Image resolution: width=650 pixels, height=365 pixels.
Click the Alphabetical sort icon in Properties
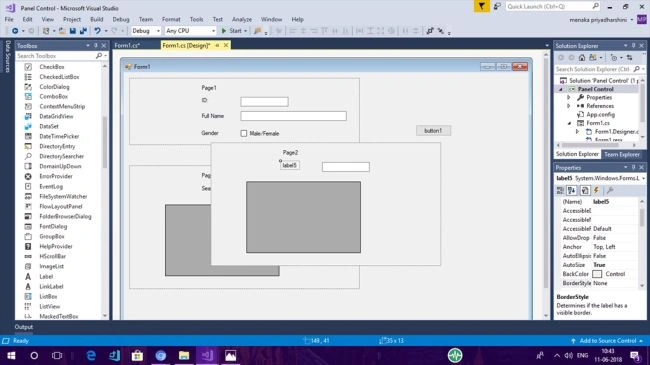click(x=572, y=190)
